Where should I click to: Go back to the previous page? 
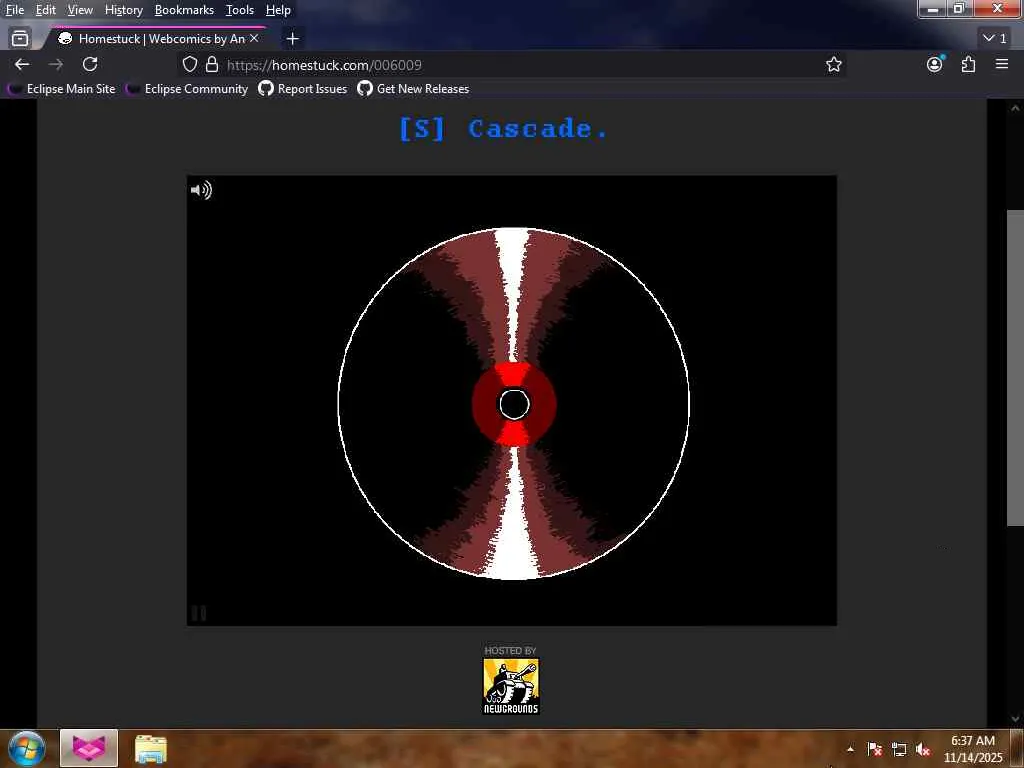tap(22, 64)
